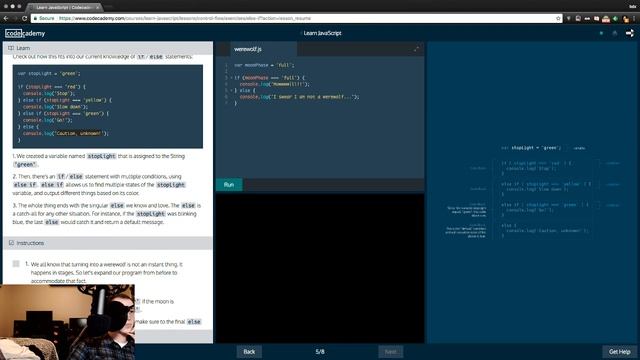Click the macOS green window maximize dot

(19, 7)
